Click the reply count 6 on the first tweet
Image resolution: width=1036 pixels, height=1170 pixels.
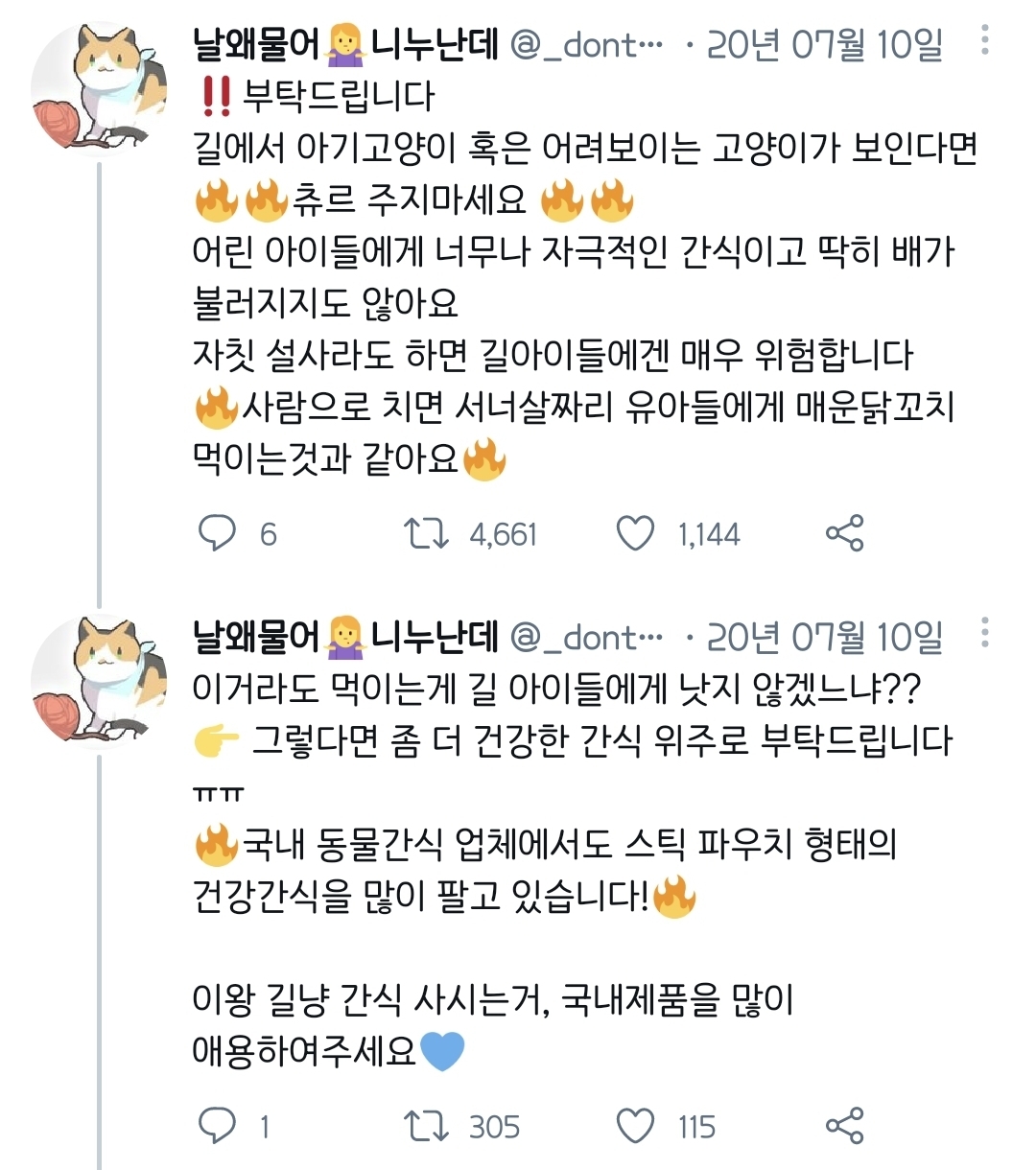point(269,533)
